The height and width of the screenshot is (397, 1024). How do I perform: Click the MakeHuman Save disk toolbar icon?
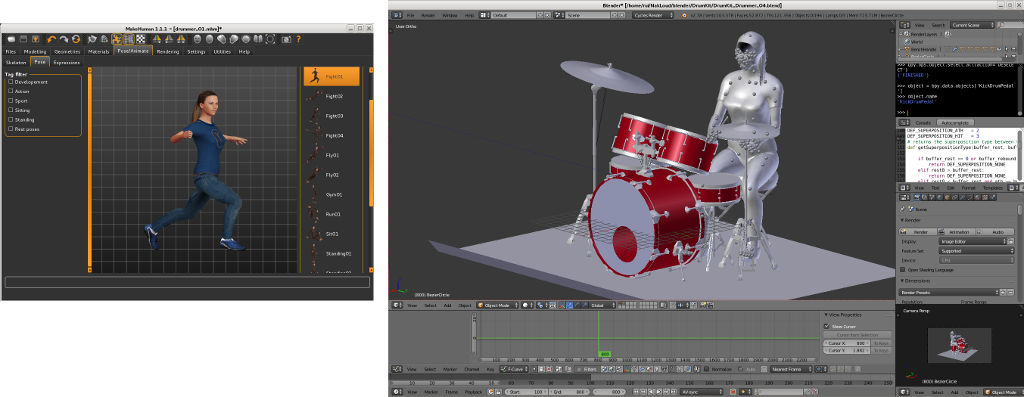tap(24, 39)
